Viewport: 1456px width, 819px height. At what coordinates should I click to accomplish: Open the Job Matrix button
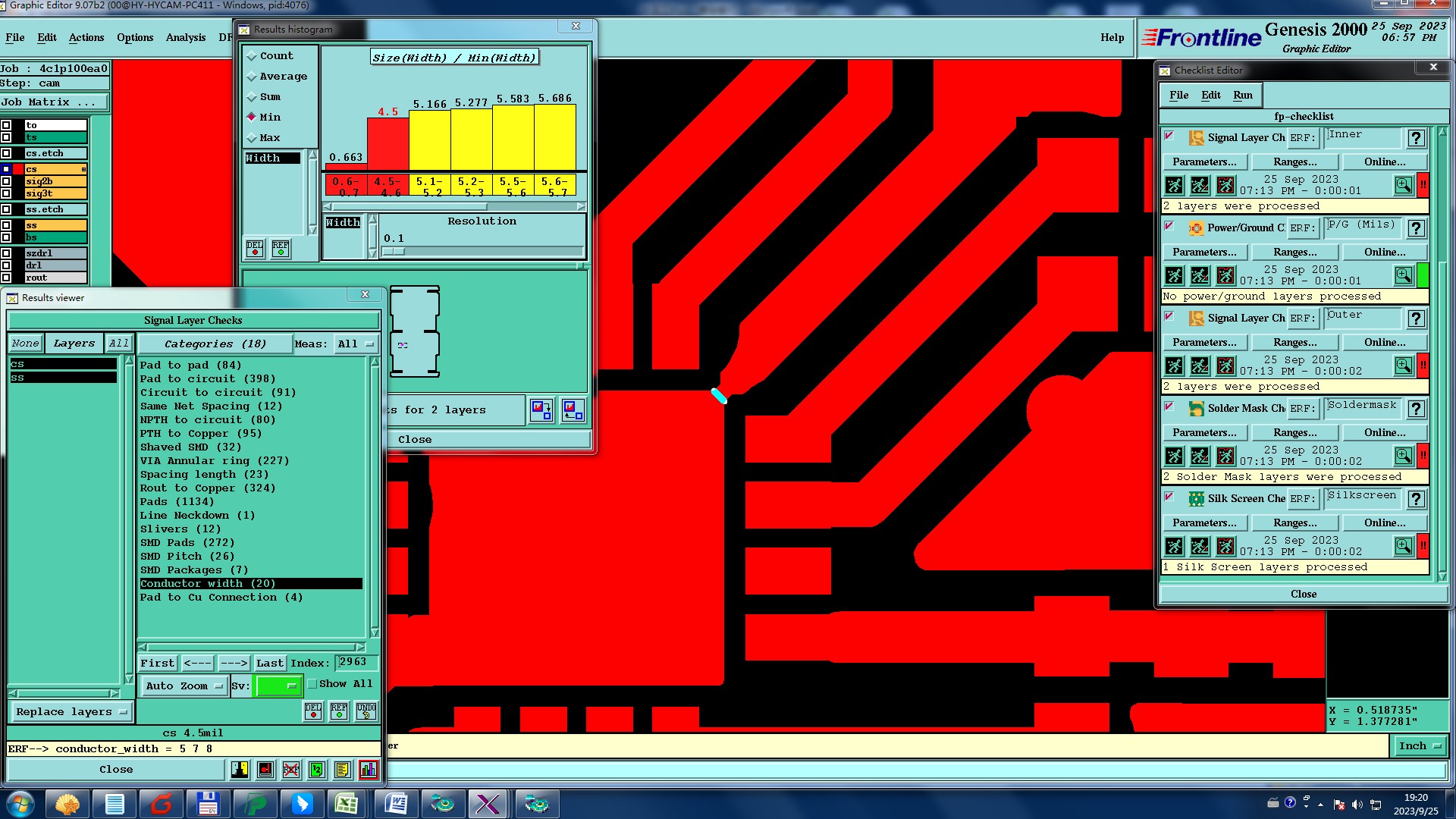pos(55,102)
